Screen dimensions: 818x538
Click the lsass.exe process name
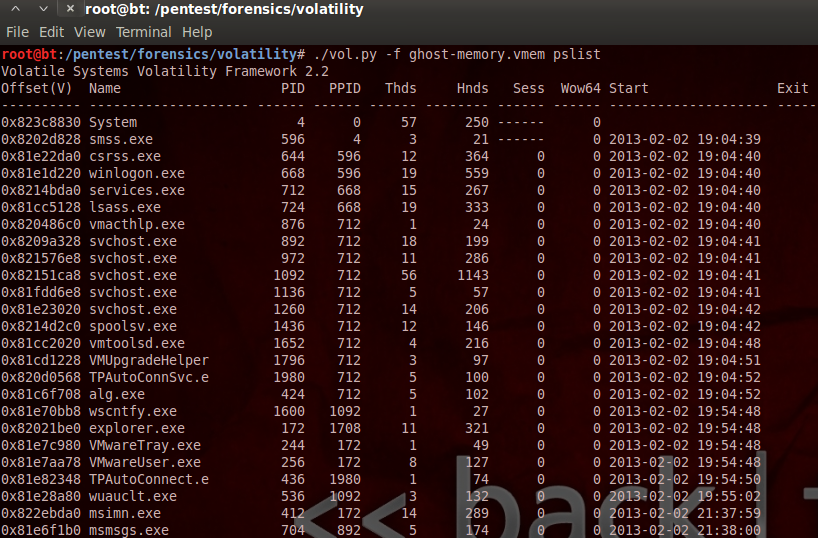[x=125, y=207]
